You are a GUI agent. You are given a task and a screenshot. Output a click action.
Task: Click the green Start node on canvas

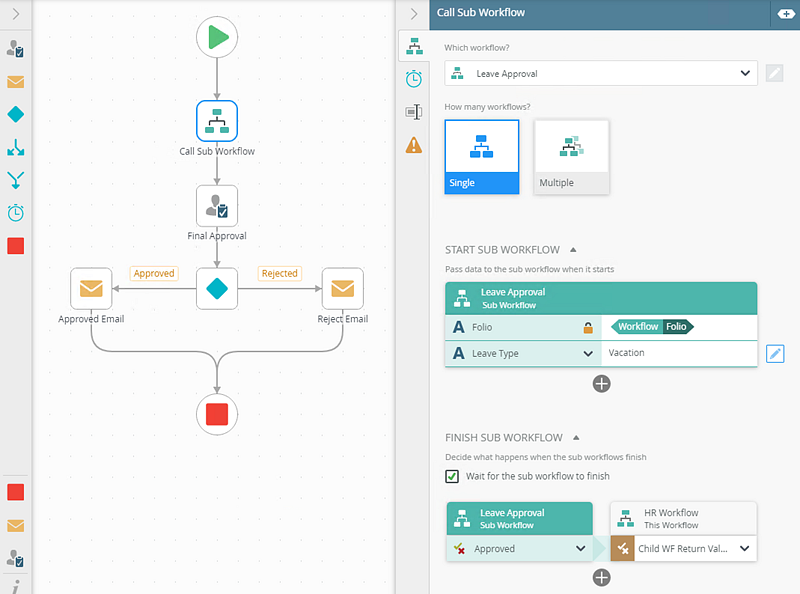click(217, 38)
